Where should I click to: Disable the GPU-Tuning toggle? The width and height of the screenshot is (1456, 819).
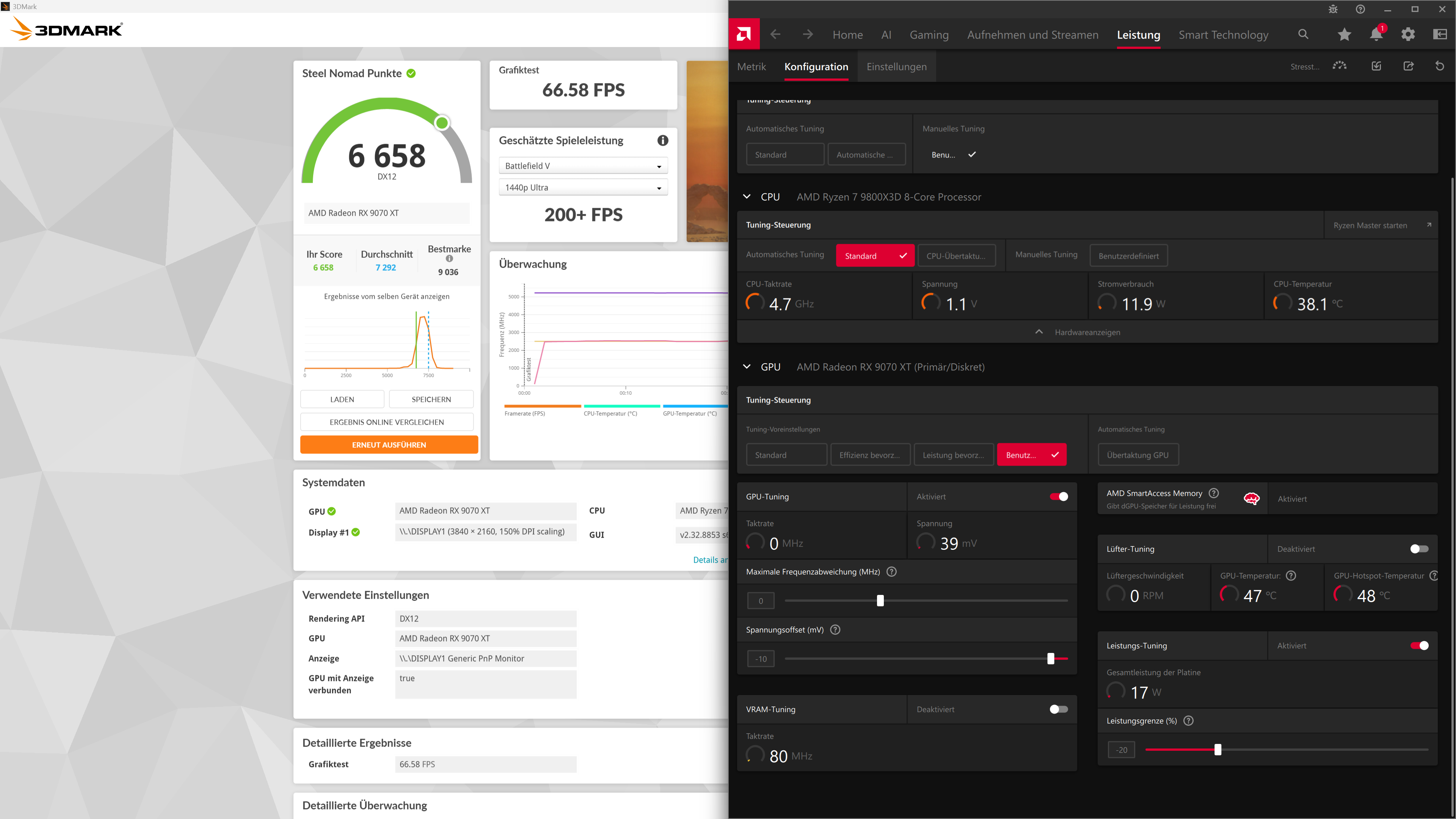[x=1058, y=496]
